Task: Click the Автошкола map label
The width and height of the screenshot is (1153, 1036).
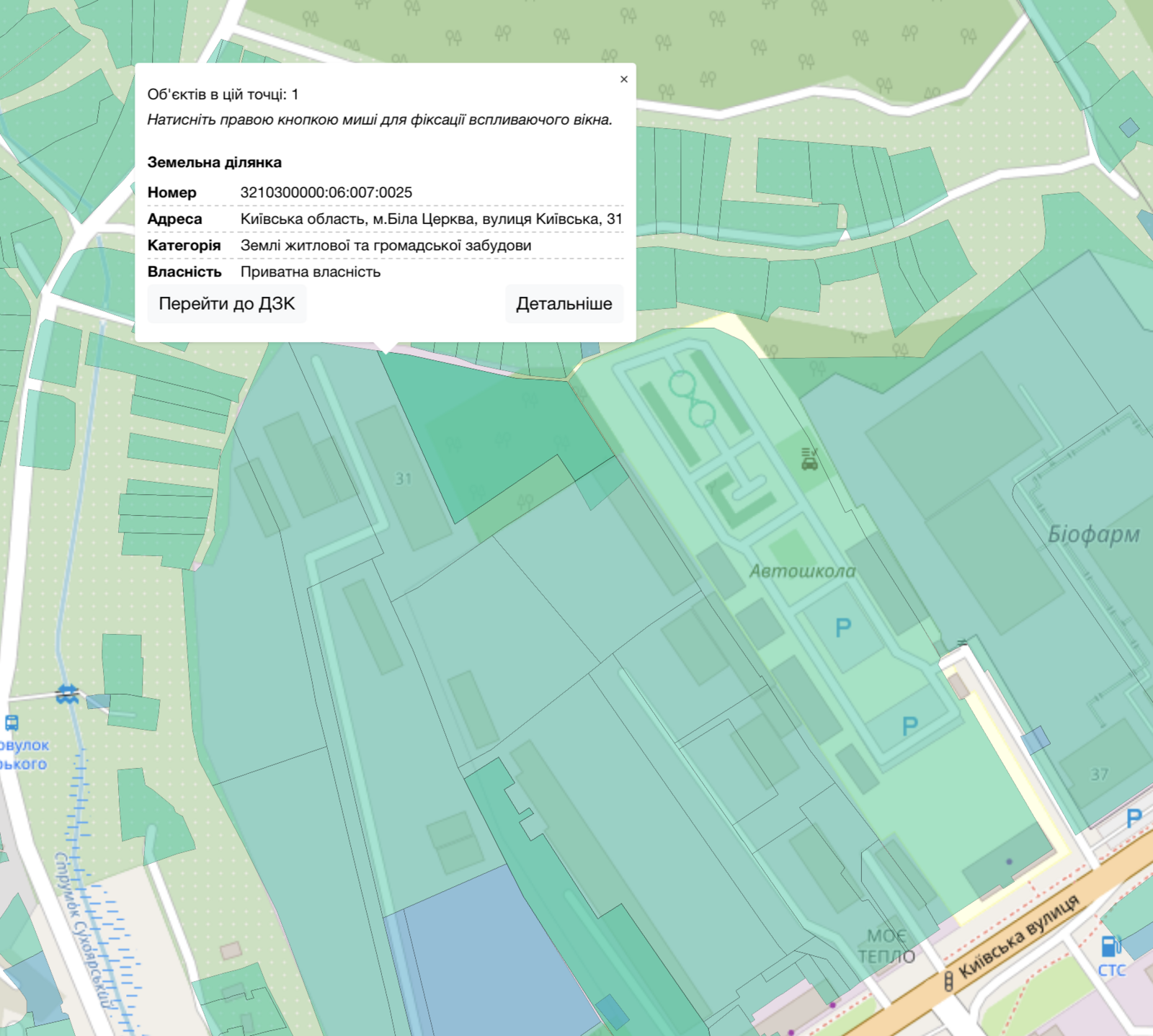Action: tap(802, 571)
